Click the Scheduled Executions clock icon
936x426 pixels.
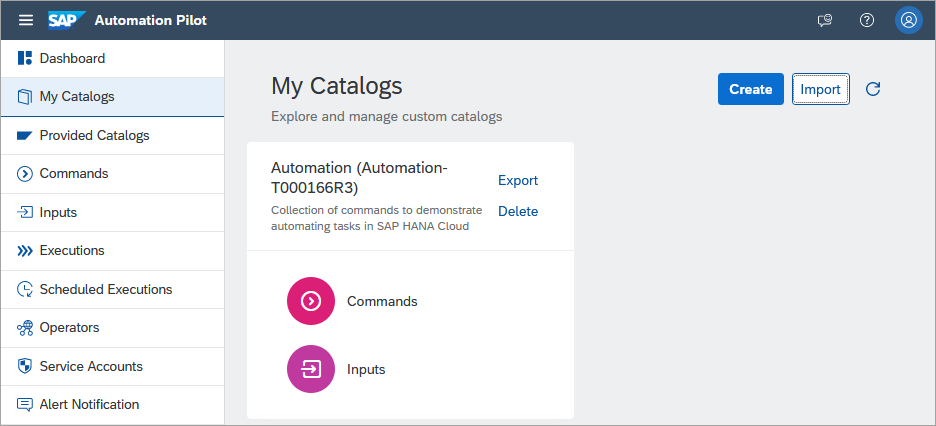click(x=24, y=289)
